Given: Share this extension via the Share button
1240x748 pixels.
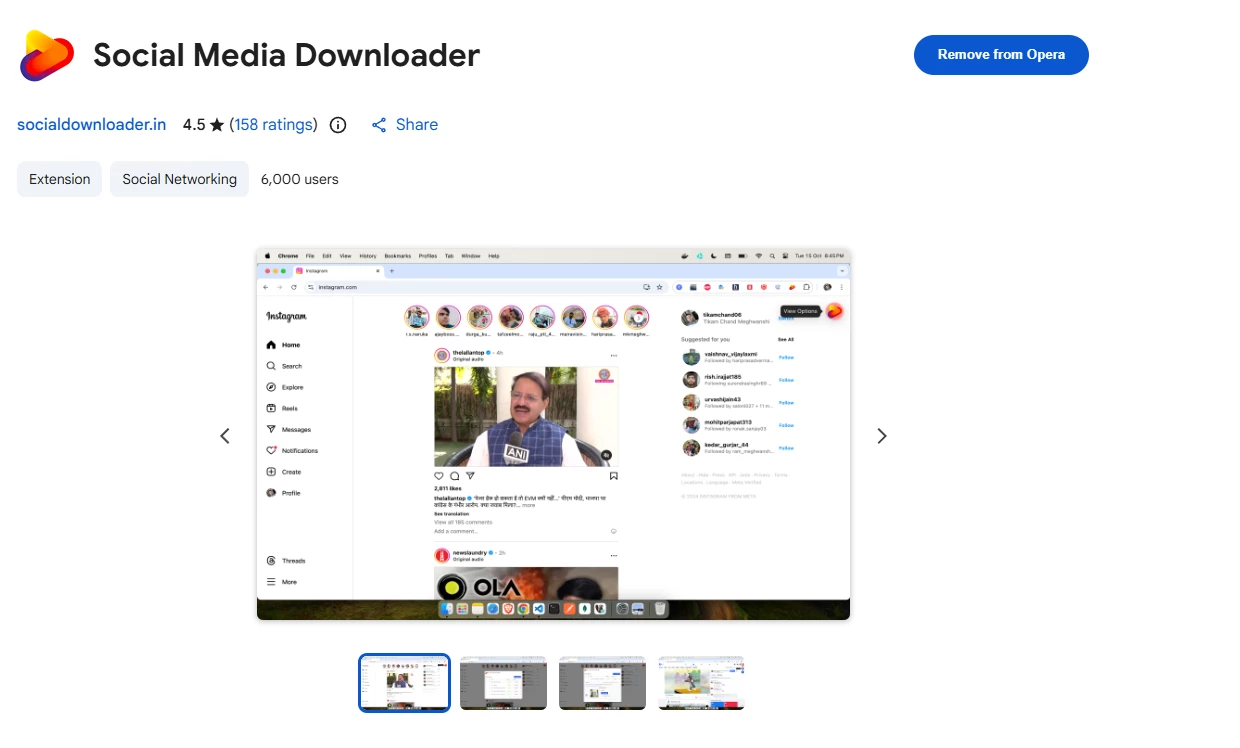Looking at the screenshot, I should [405, 125].
